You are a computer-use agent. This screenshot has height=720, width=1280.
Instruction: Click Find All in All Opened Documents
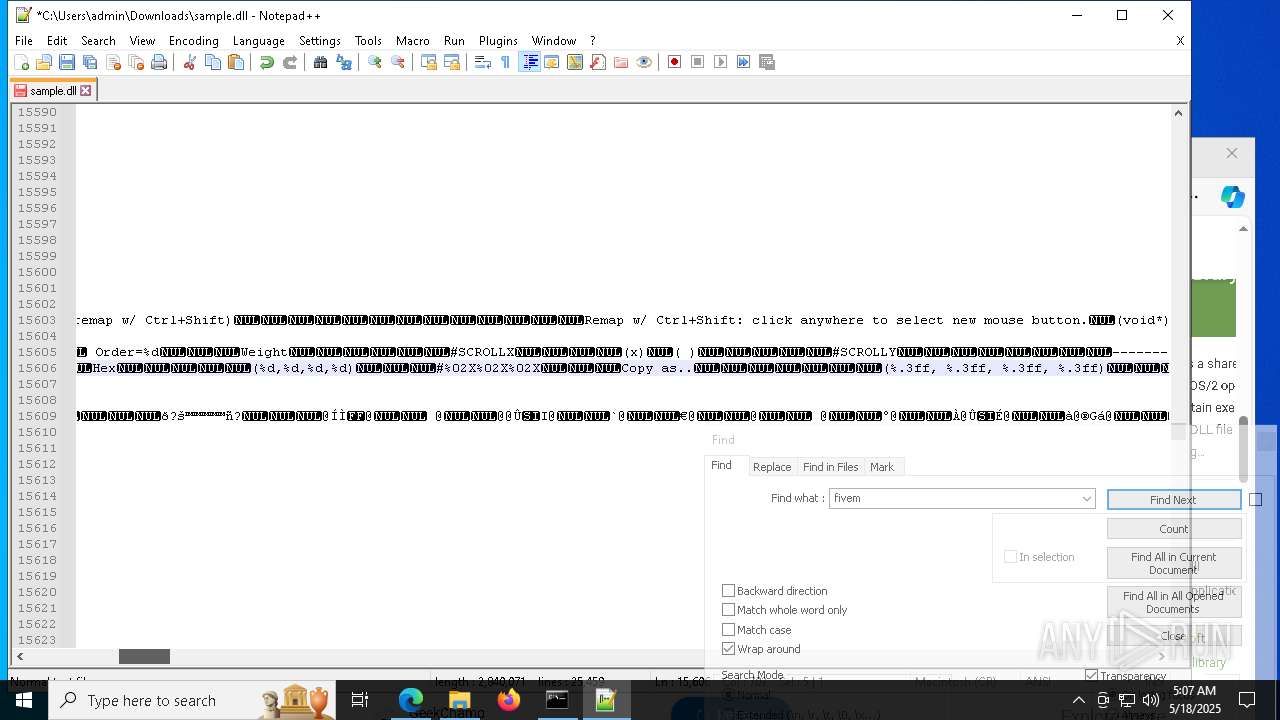pos(1174,602)
